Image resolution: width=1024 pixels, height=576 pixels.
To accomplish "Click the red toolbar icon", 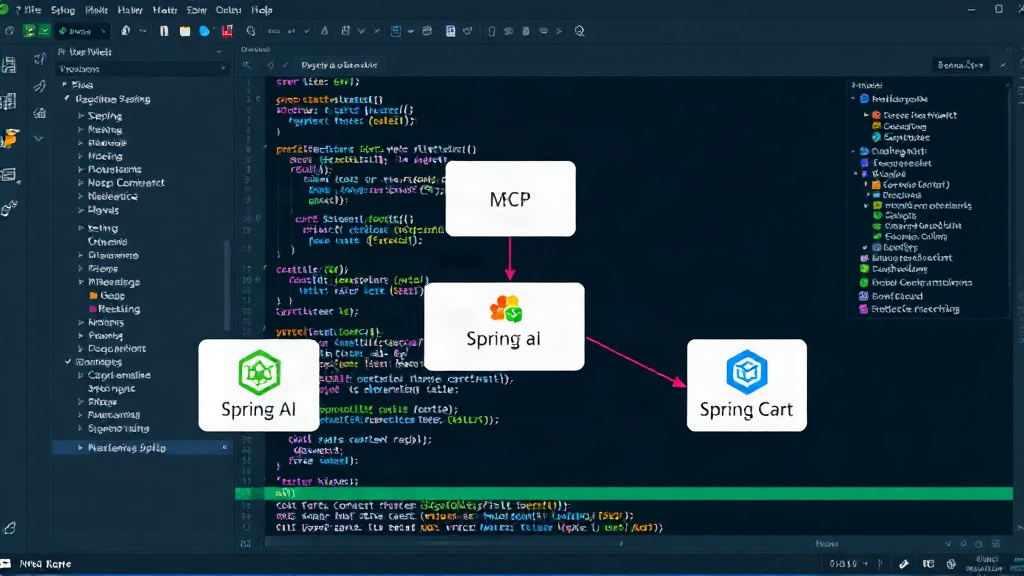I will [x=227, y=31].
